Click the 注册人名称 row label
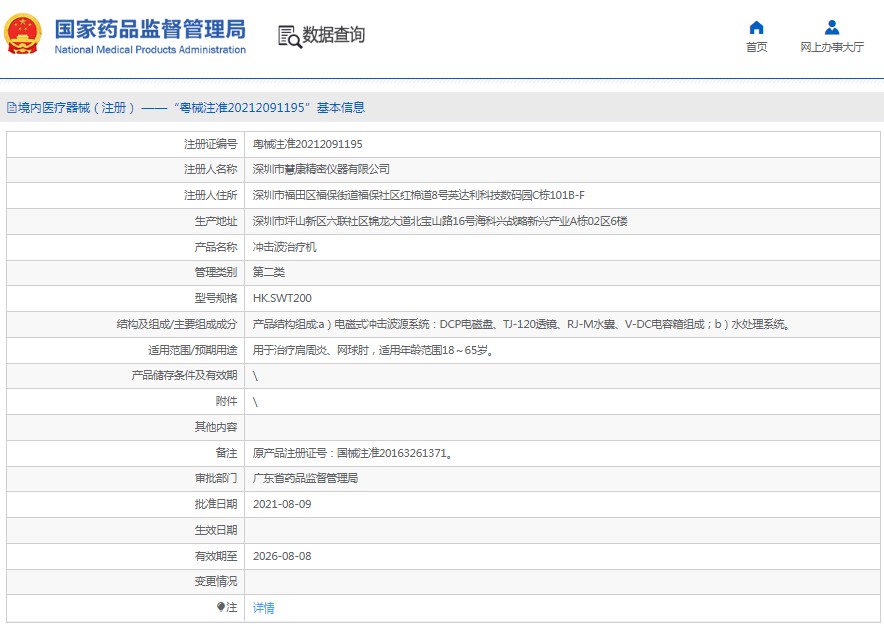Screen dimensions: 884x629 pos(210,169)
